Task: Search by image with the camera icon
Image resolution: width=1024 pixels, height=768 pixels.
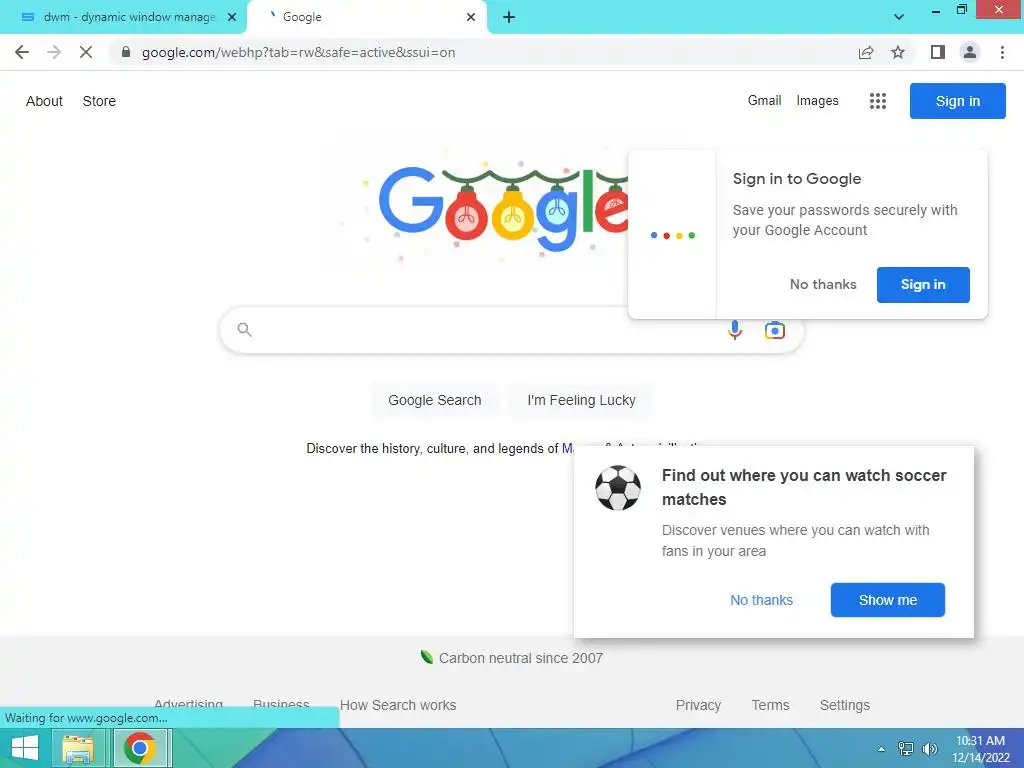Action: [x=775, y=330]
